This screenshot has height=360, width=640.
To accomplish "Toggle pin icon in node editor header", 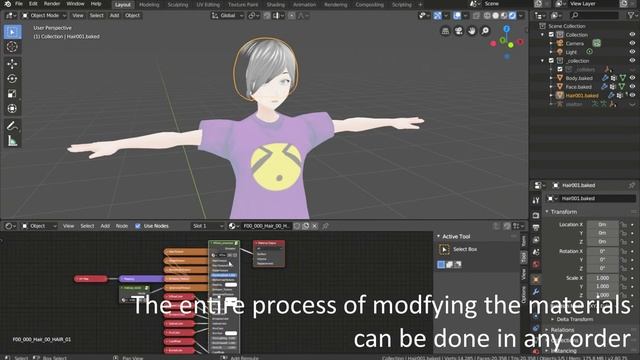I will point(325,226).
